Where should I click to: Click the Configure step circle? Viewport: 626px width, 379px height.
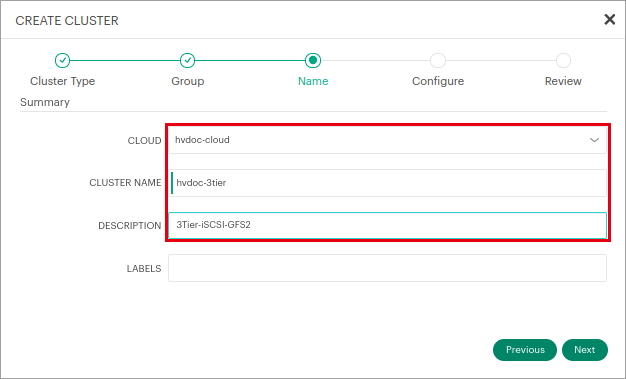438,60
